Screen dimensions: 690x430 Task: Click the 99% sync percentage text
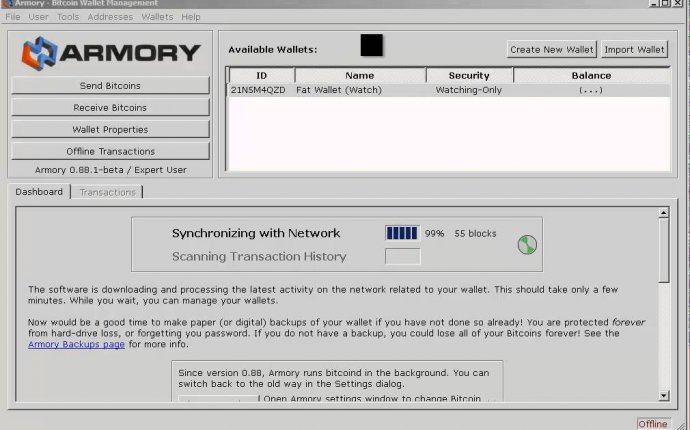click(434, 233)
